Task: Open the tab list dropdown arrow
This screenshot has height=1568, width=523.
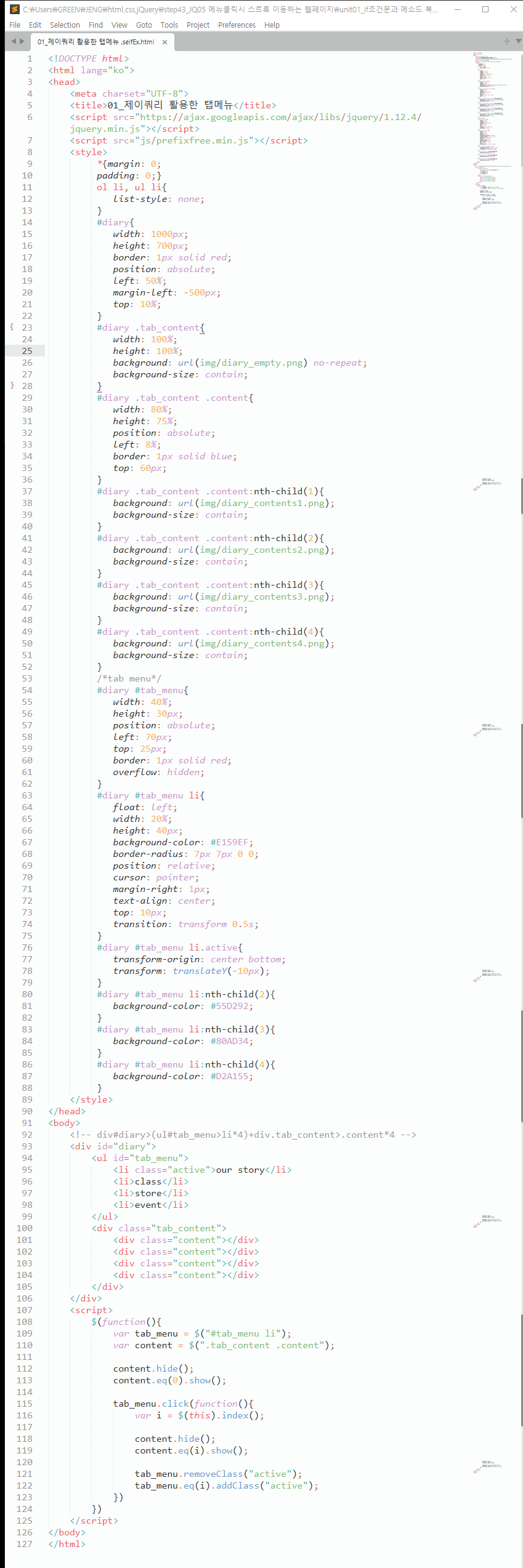Action: [x=518, y=41]
